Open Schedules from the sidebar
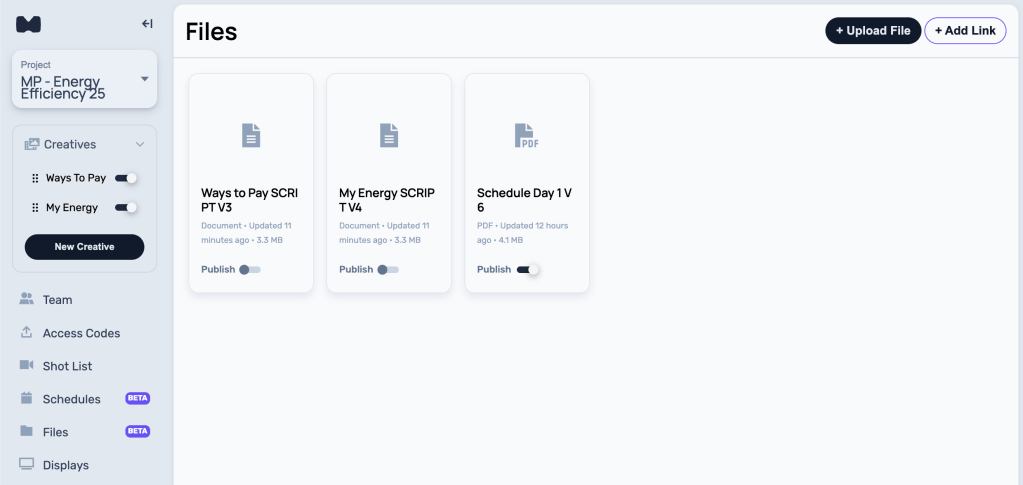Screen dimensions: 1023x485 click(71, 399)
